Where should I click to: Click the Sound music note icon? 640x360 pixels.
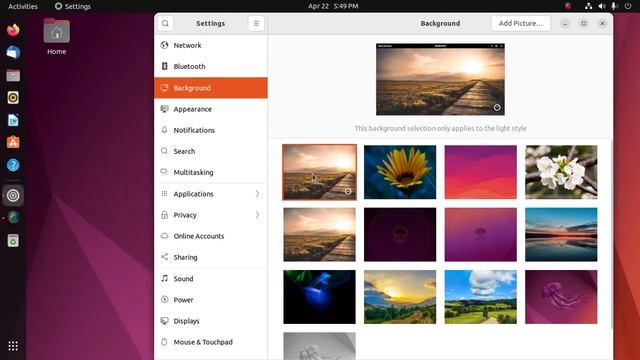coord(164,278)
